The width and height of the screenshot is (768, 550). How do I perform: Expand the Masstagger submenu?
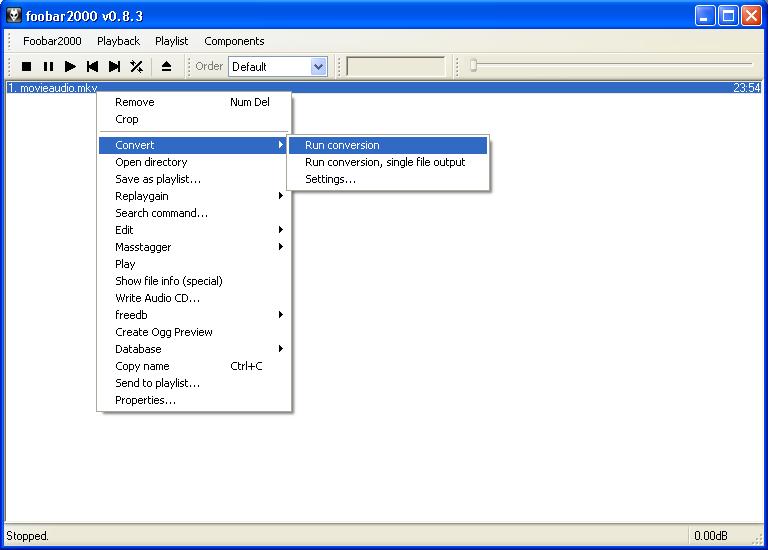point(194,247)
